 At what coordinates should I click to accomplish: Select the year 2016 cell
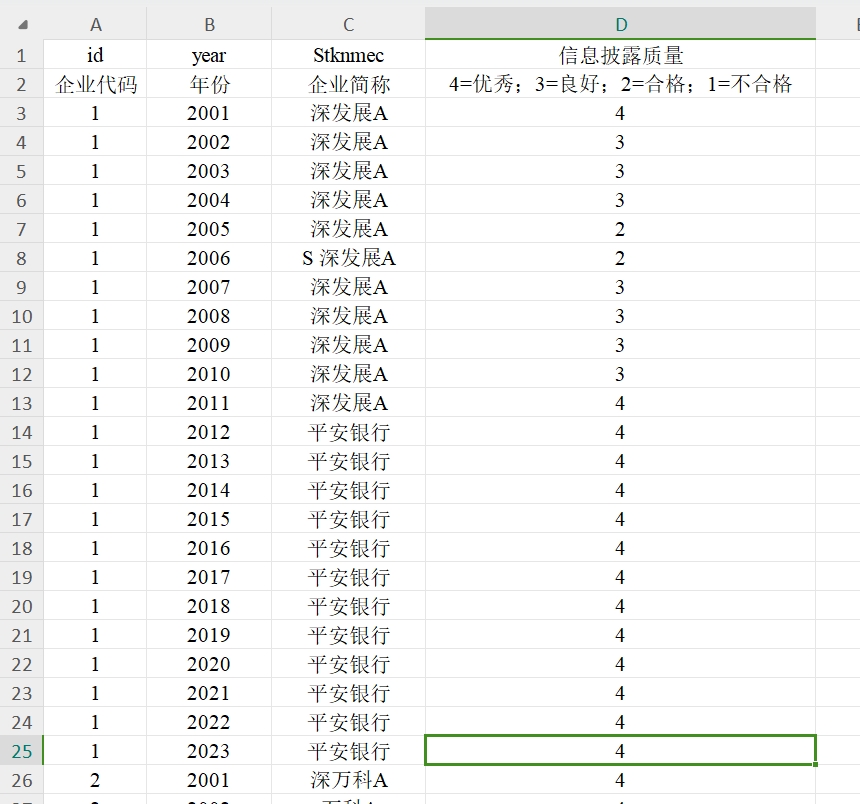pos(209,548)
